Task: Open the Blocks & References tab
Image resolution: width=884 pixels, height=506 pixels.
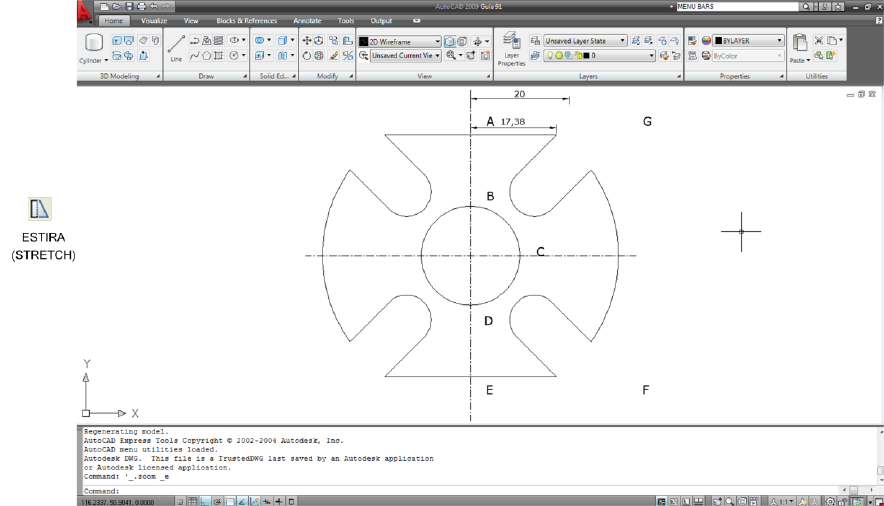Action: (247, 20)
